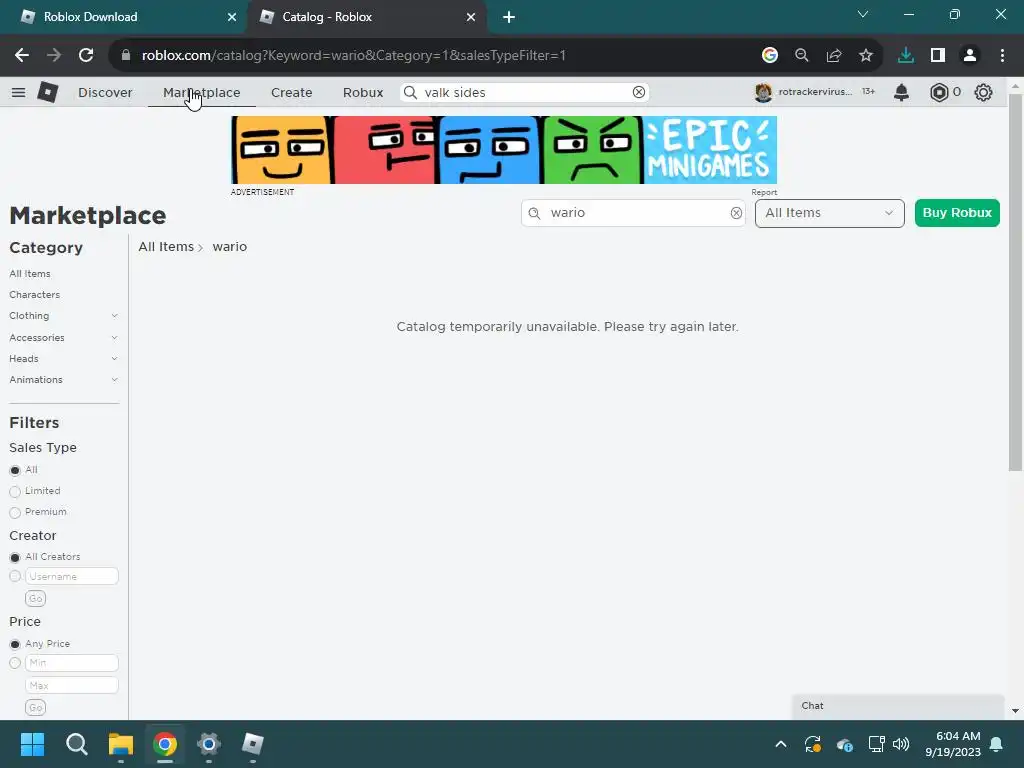Select the 'All' sales type radio
The height and width of the screenshot is (768, 1024).
tap(15, 470)
